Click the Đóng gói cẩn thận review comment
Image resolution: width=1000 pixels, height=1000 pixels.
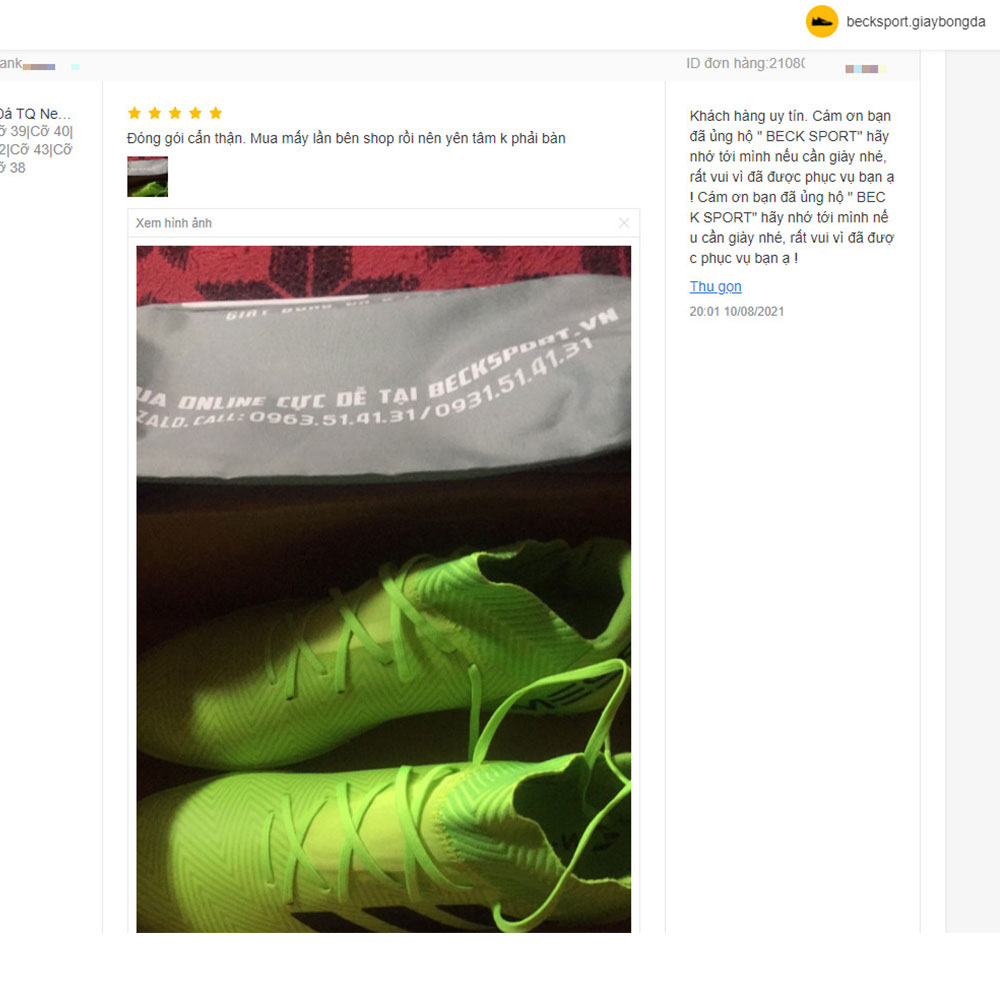(x=346, y=138)
